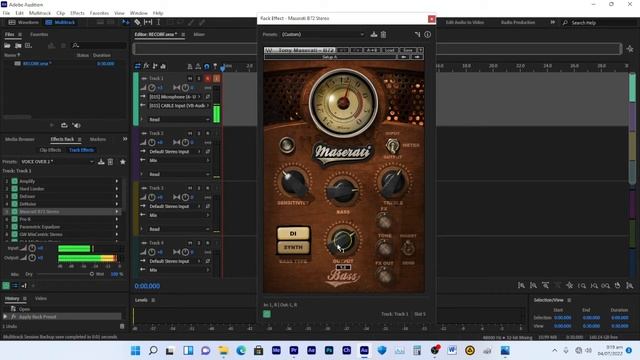Switch to Multitrack view
The image size is (640, 360).
pyautogui.click(x=61, y=22)
